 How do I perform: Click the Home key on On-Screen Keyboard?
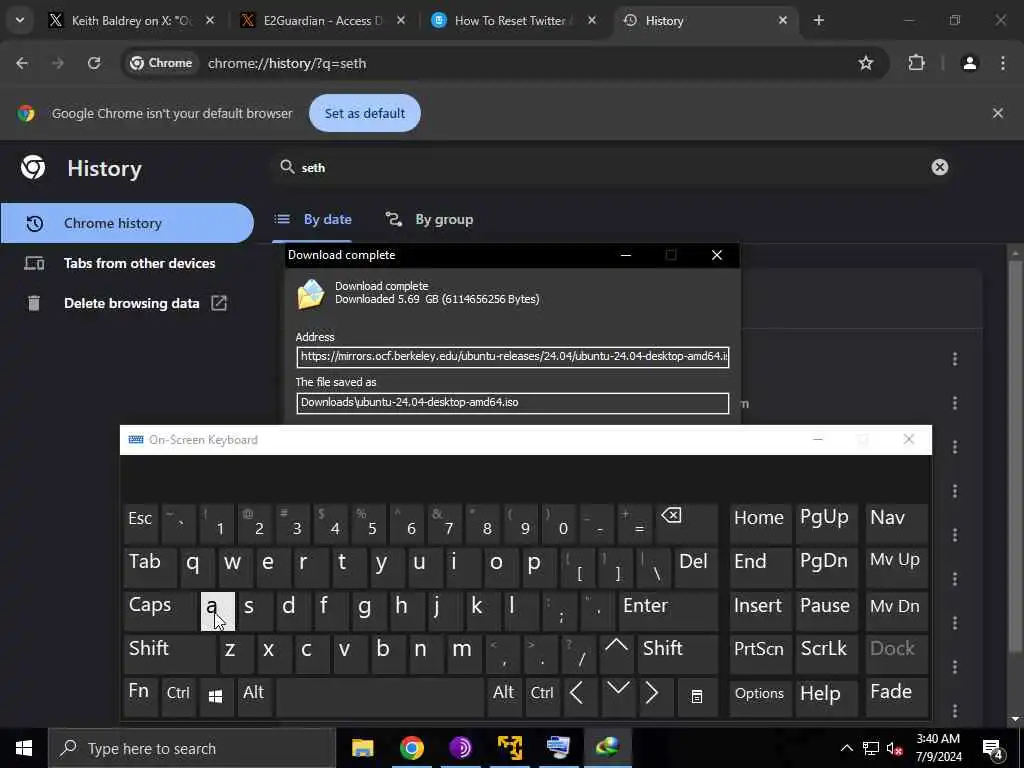[760, 522]
